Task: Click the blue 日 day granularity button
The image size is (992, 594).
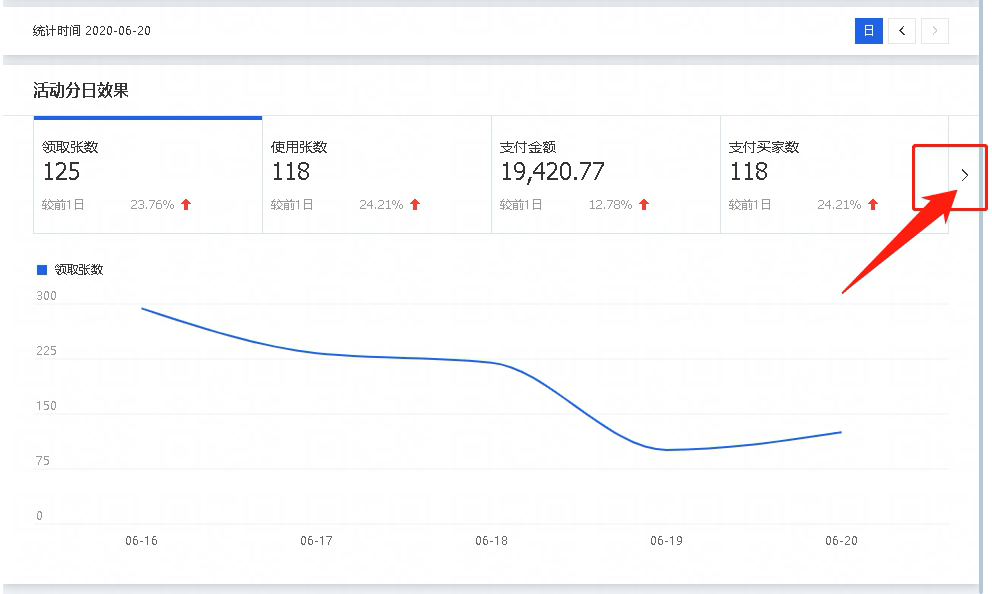Action: pos(868,31)
